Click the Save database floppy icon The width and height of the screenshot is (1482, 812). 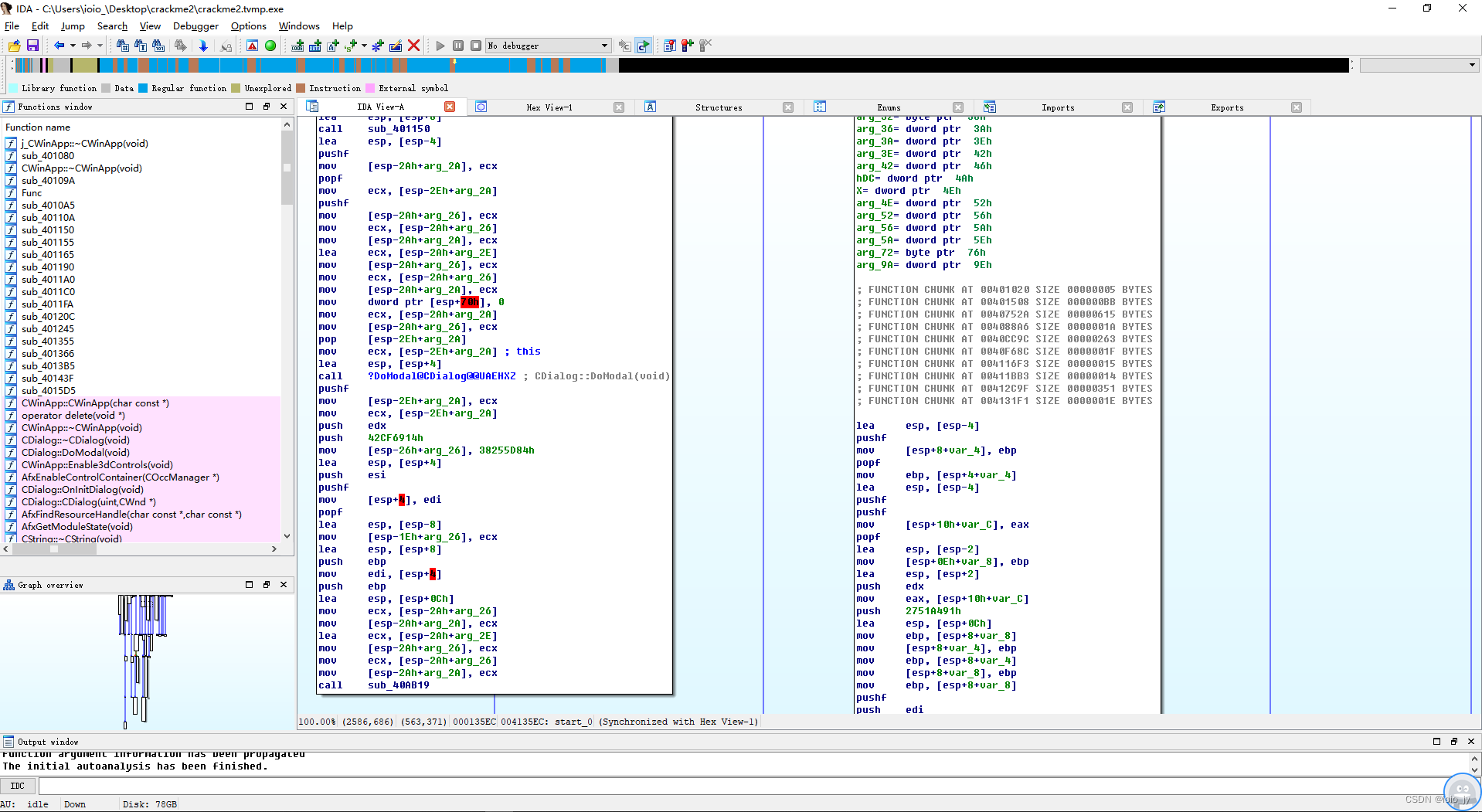[x=32, y=46]
